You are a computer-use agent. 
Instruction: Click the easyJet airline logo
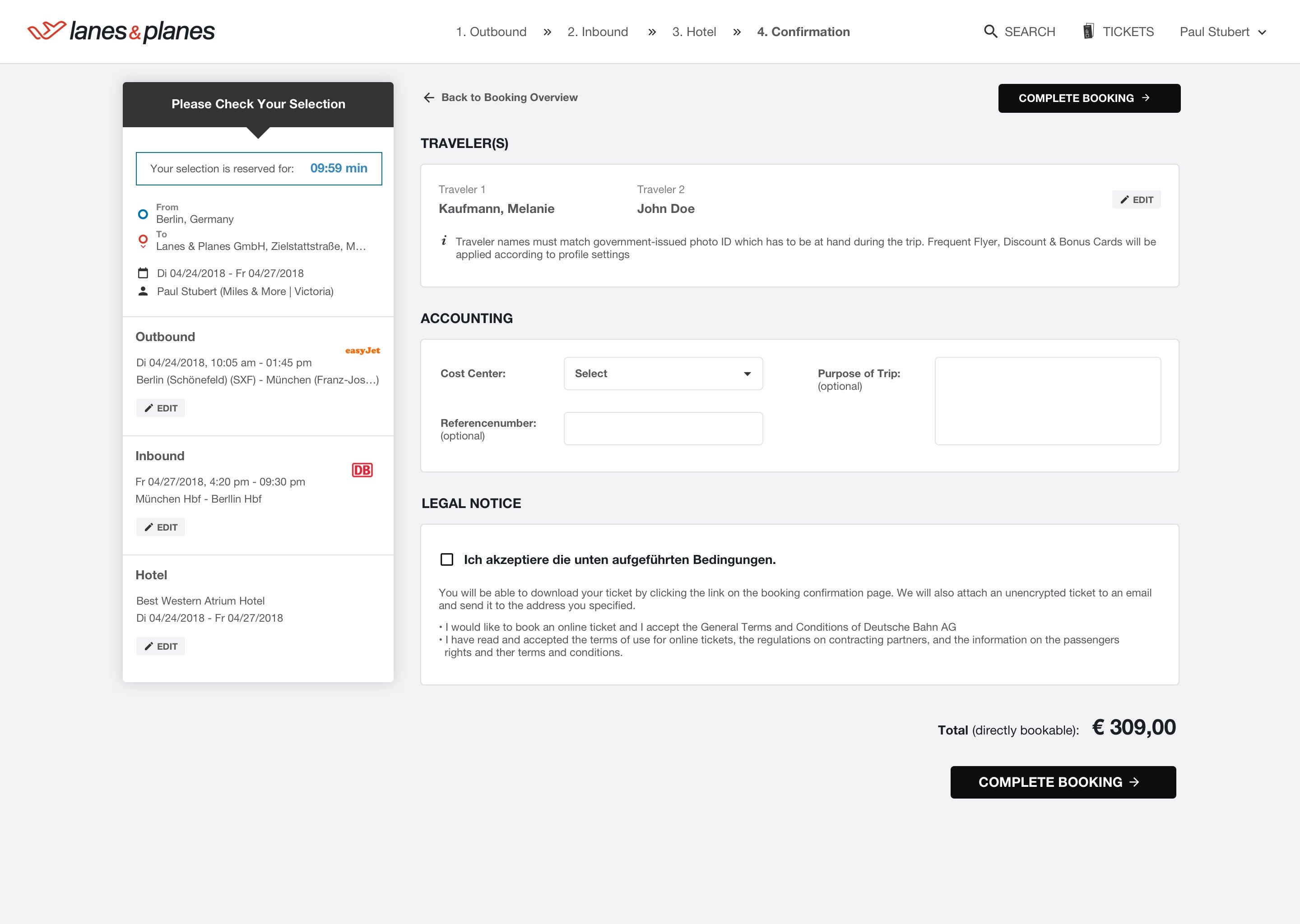click(362, 351)
